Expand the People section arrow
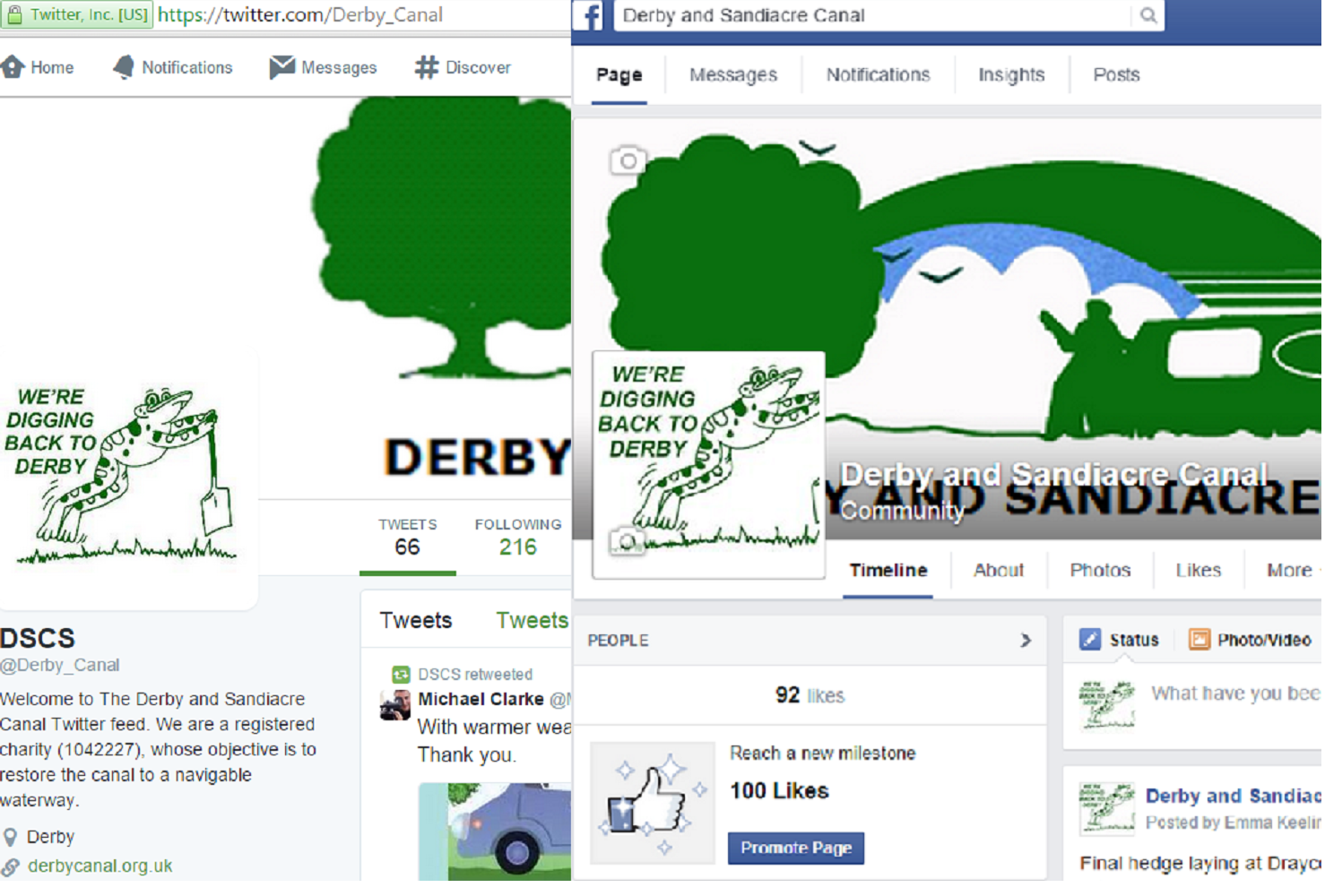Viewport: 1325px width, 896px height. click(x=1026, y=640)
